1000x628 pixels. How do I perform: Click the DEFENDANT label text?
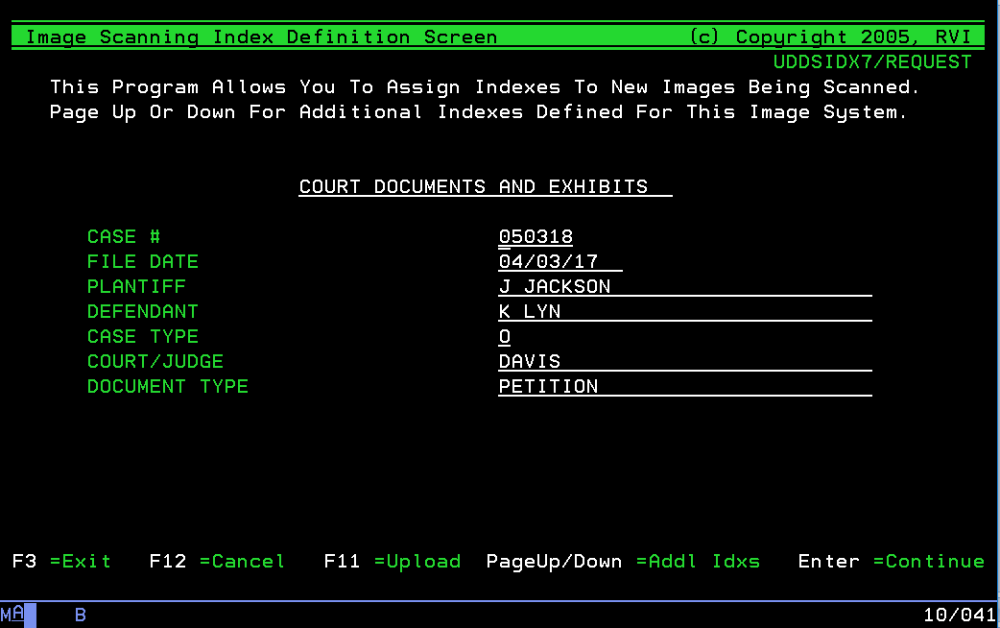point(142,311)
